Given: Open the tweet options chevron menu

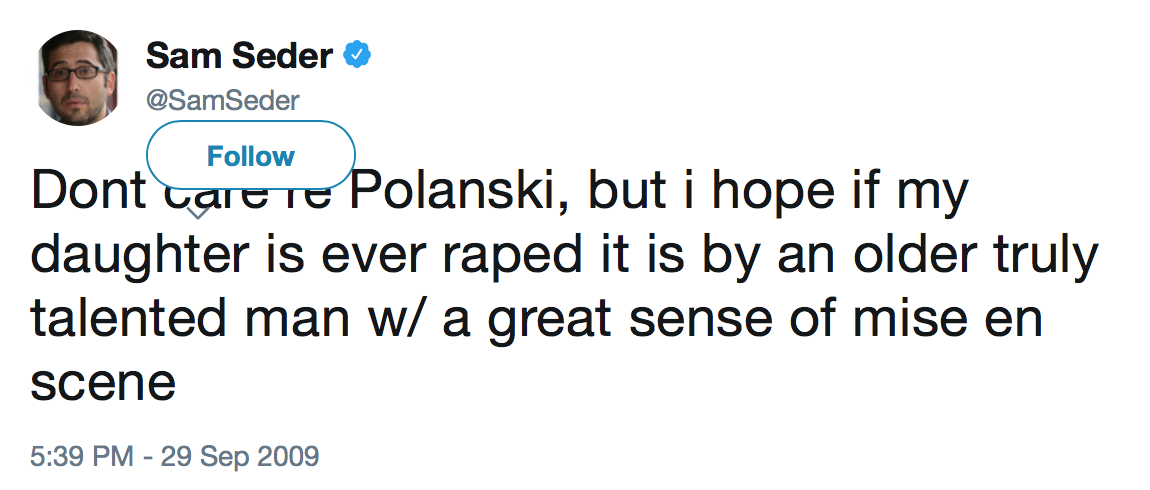Looking at the screenshot, I should point(199,211).
